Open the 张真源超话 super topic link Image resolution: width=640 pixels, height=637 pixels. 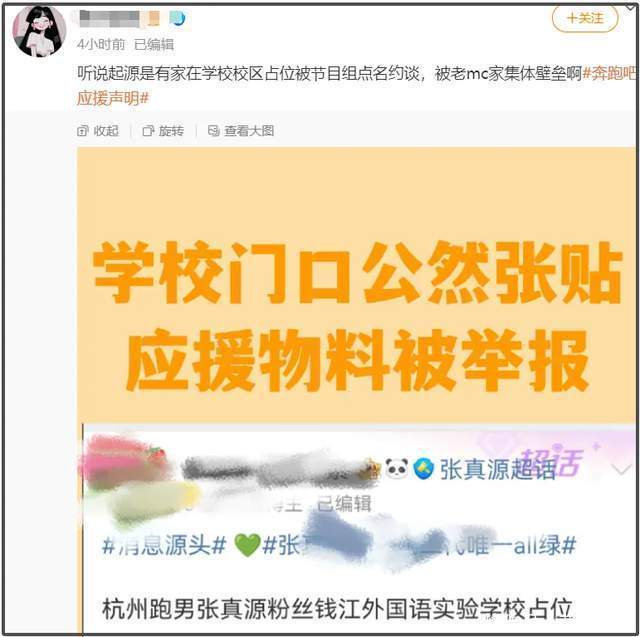[498, 469]
